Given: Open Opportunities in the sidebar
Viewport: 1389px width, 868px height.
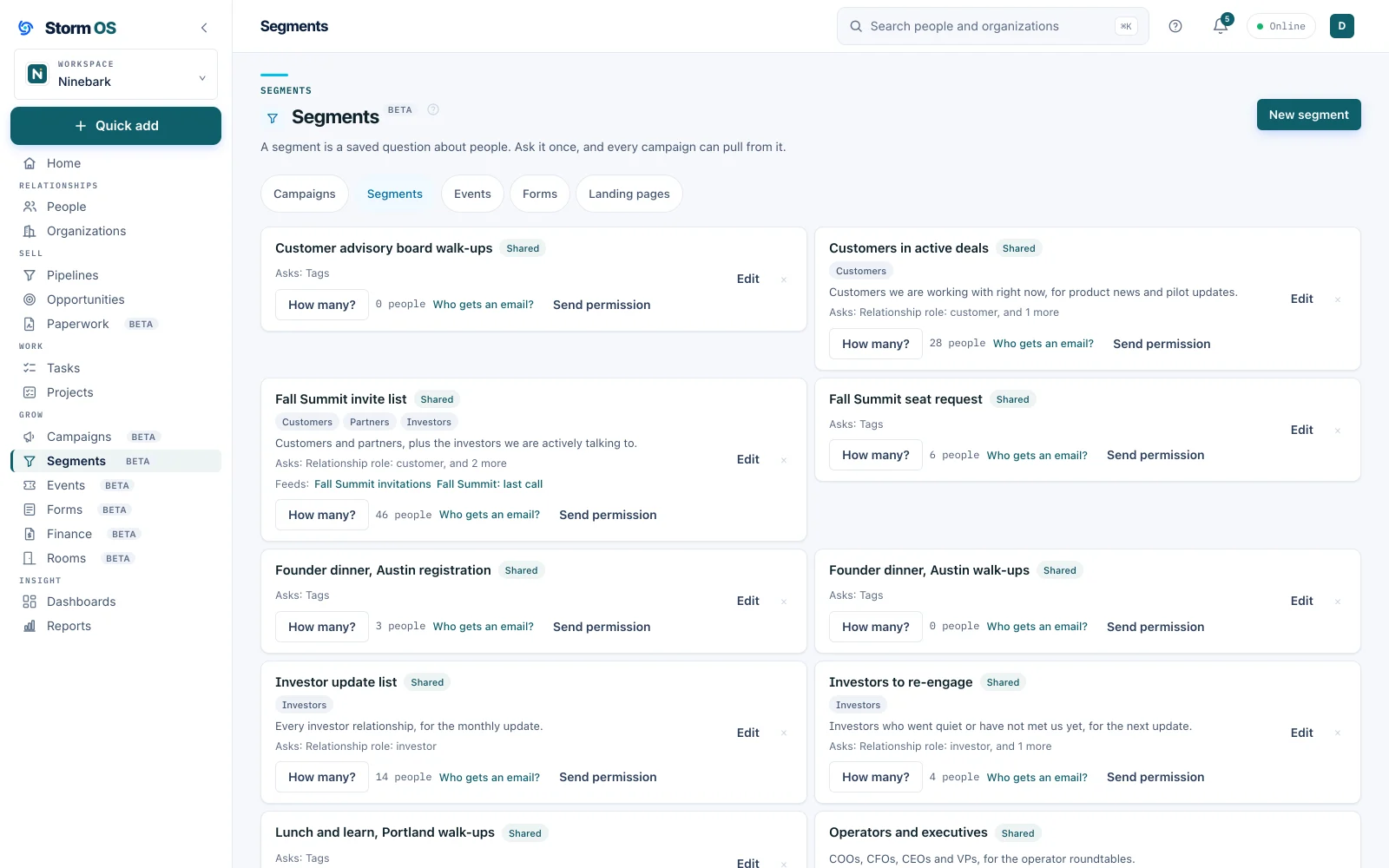Looking at the screenshot, I should [115, 299].
